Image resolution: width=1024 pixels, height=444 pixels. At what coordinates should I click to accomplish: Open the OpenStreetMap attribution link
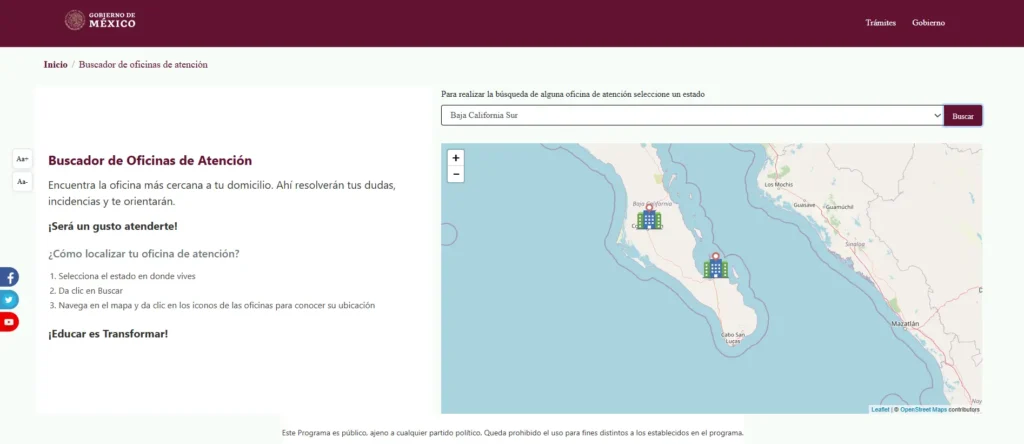(x=923, y=409)
